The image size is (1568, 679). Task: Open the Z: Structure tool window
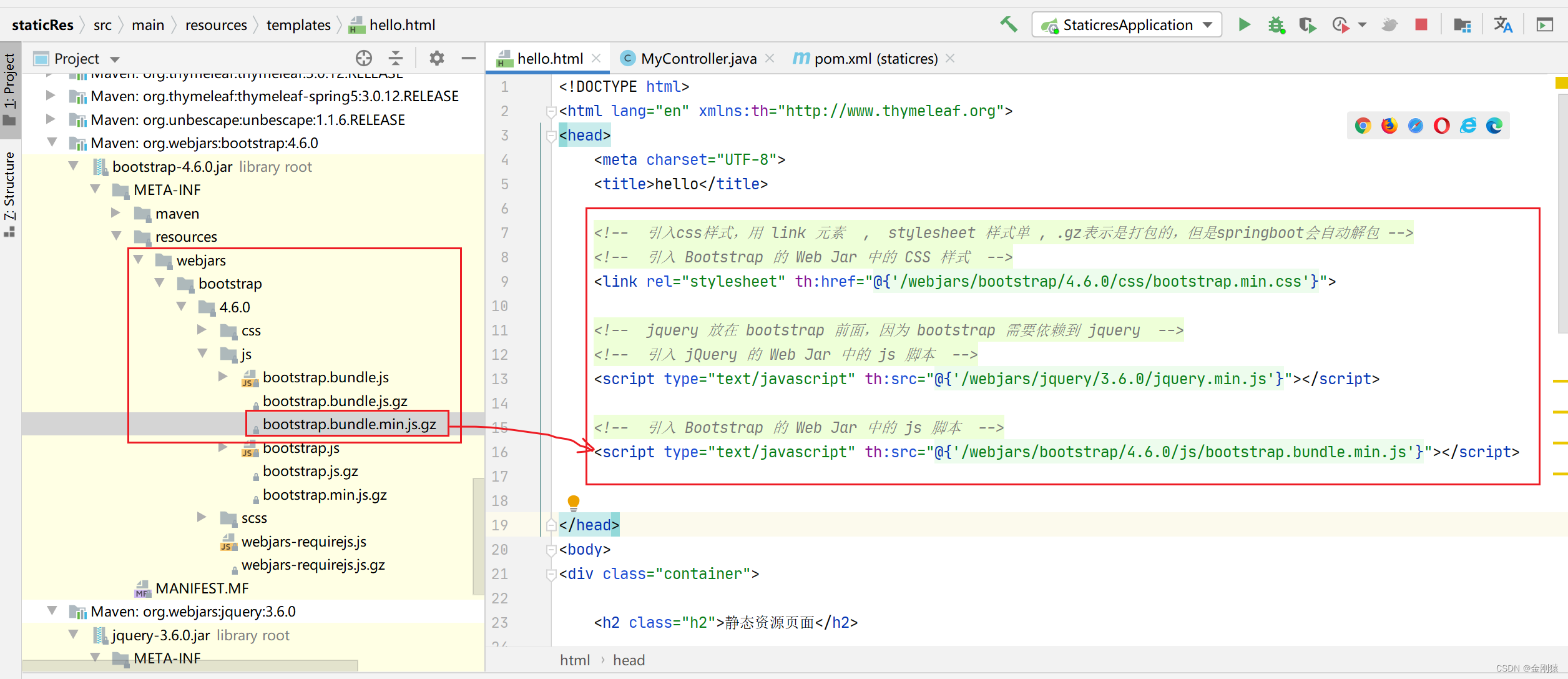coord(10,194)
